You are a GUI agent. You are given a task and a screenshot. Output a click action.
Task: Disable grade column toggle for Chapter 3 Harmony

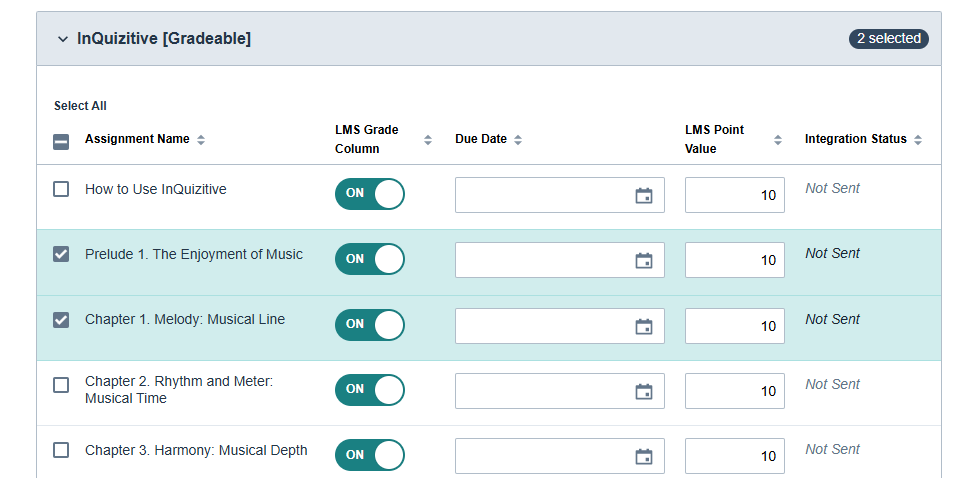pos(370,455)
